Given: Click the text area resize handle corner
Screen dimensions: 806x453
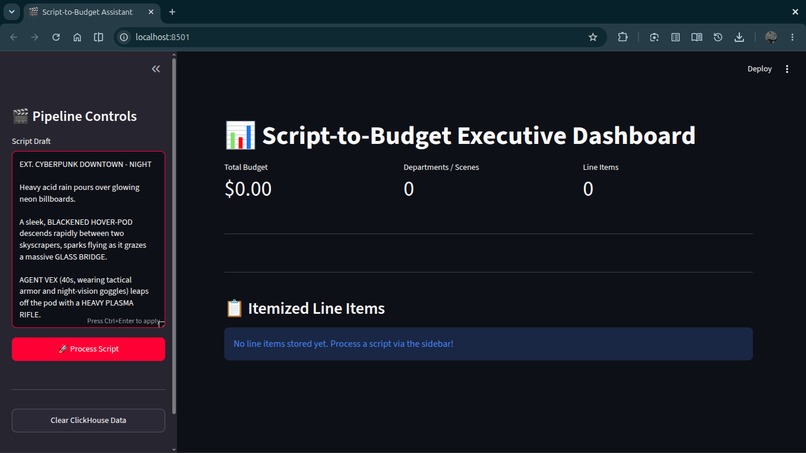Looking at the screenshot, I should [x=161, y=323].
